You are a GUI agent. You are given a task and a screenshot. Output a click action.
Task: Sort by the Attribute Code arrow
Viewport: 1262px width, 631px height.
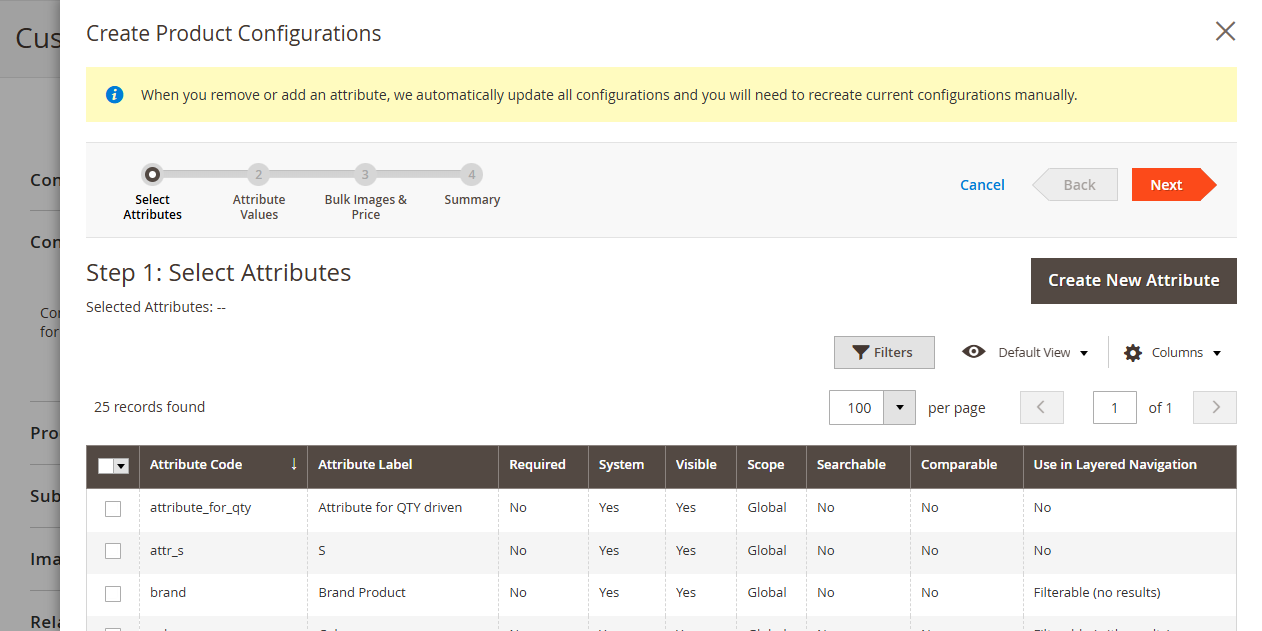coord(294,464)
